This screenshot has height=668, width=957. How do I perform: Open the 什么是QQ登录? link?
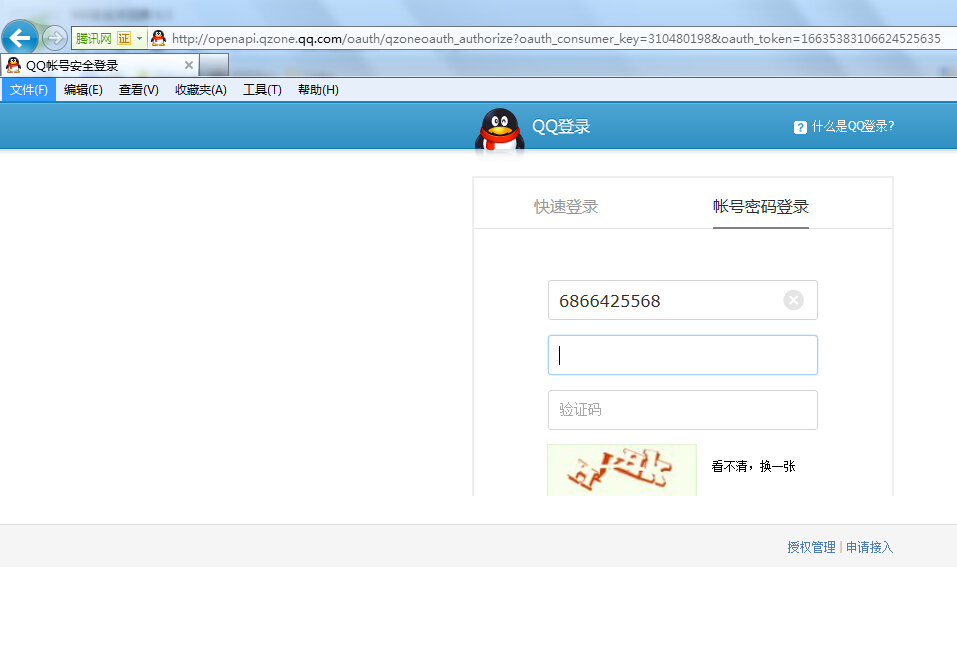853,126
